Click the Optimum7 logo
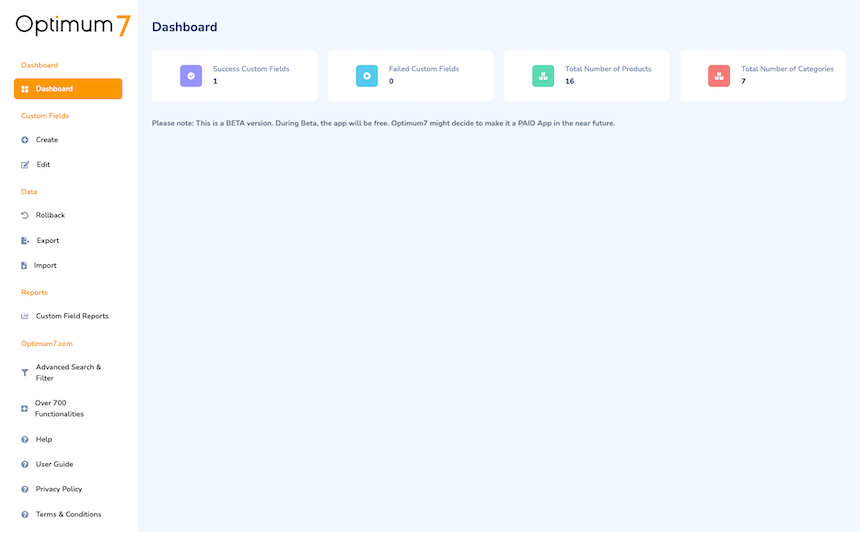Viewport: 860px width, 560px height. [x=73, y=25]
